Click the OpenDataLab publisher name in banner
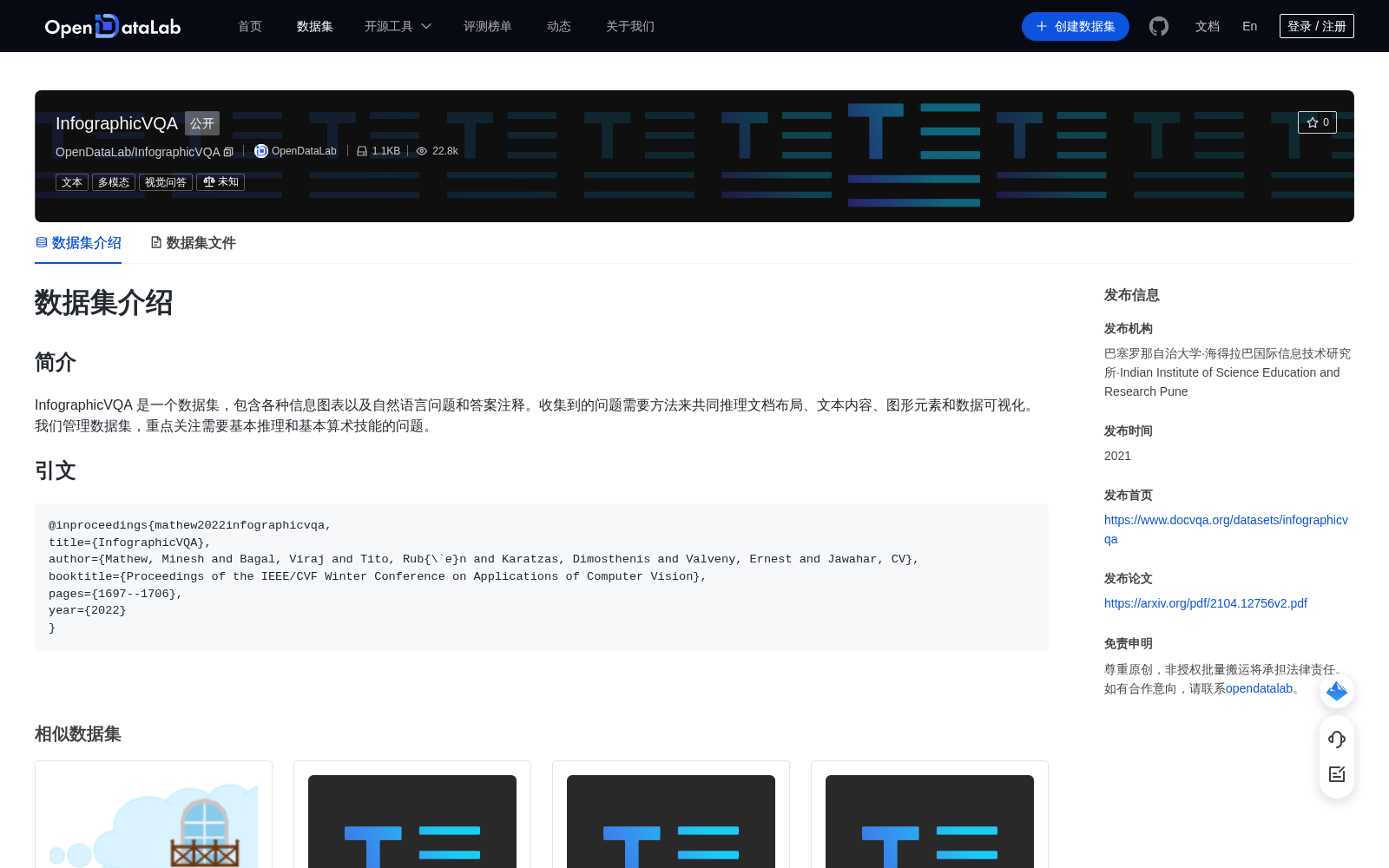Viewport: 1389px width, 868px height. [x=304, y=151]
